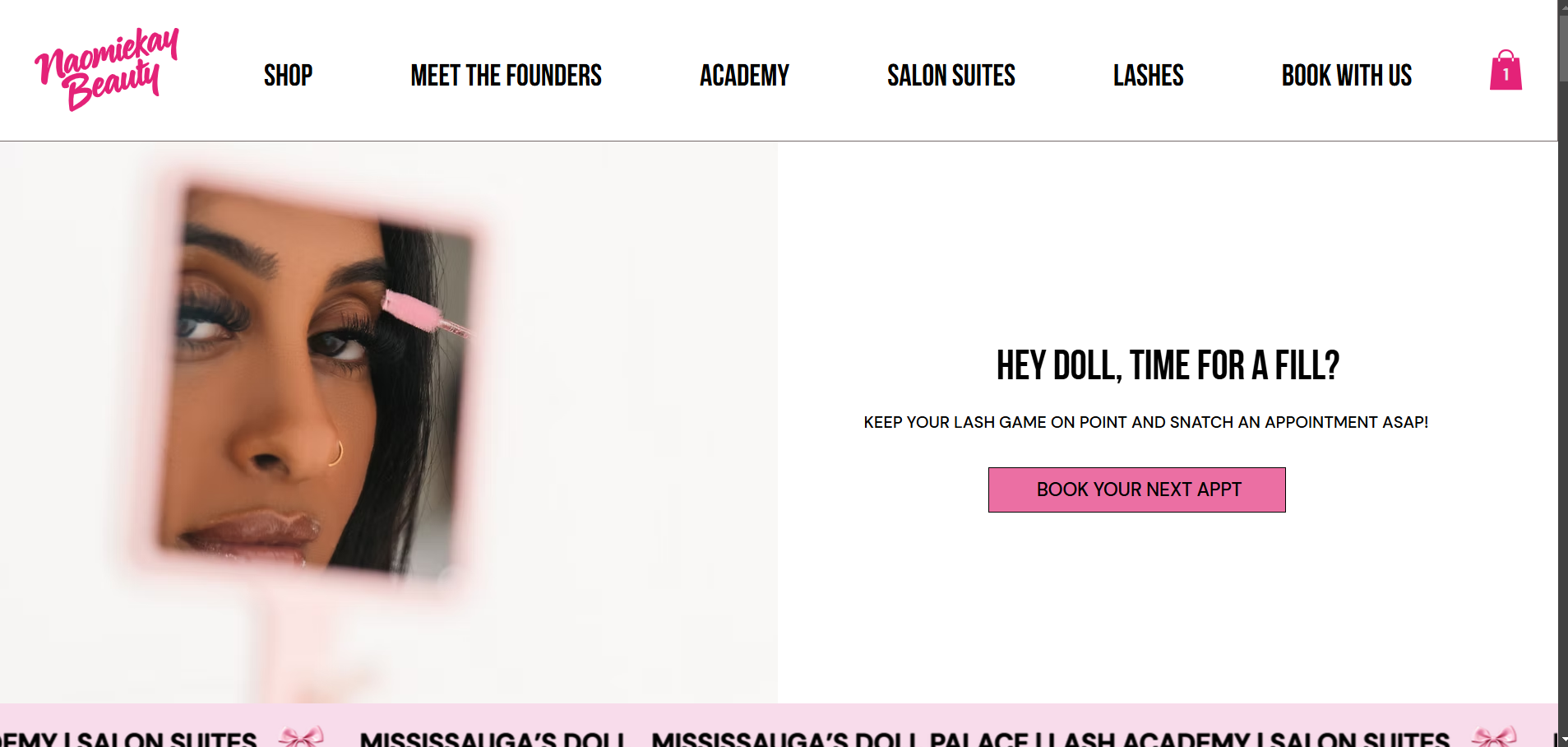Click the Naomiekay Beauty logo
1568x747 pixels.
coord(107,70)
